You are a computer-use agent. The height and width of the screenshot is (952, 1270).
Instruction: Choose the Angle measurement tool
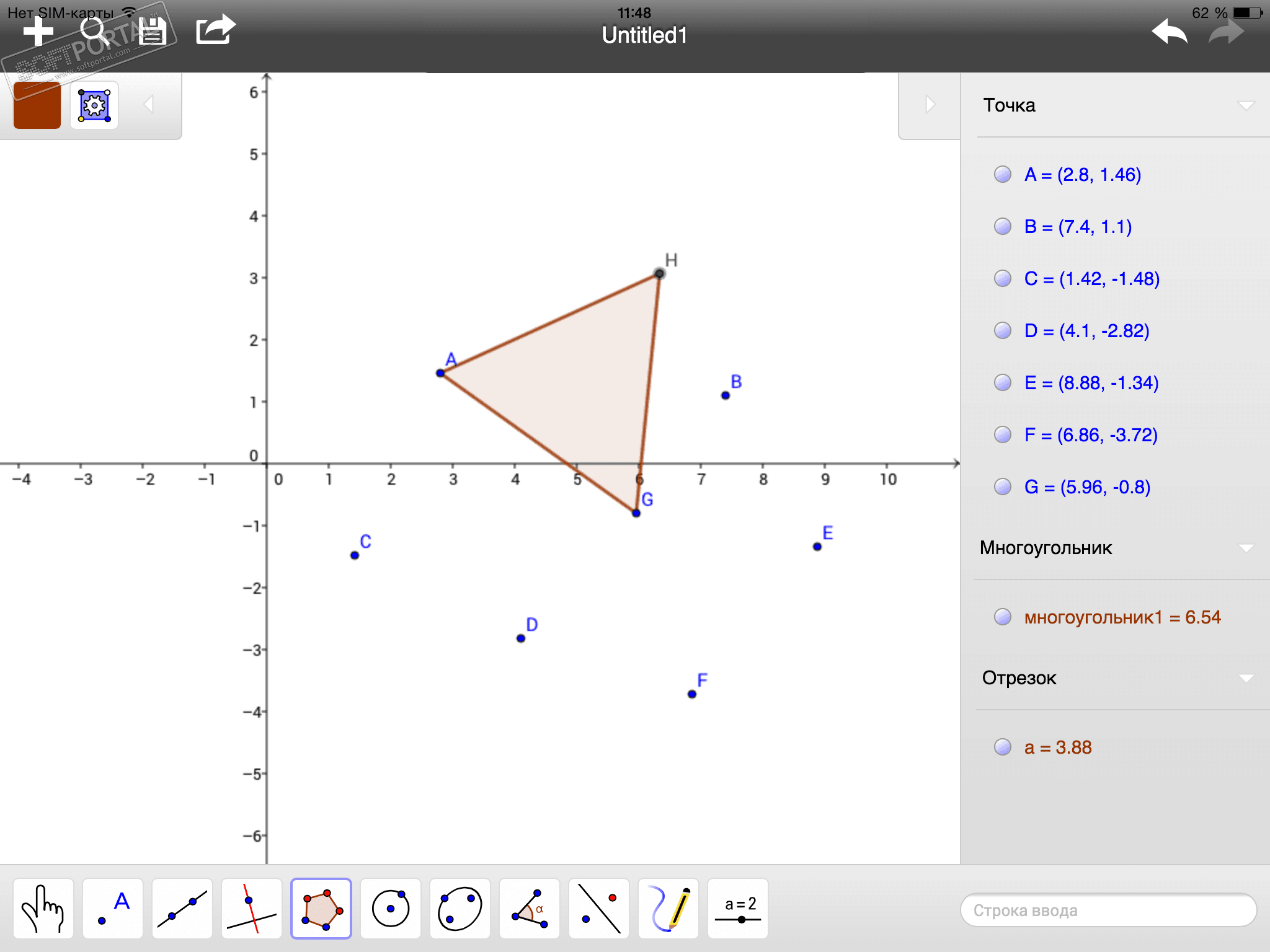coord(530,909)
